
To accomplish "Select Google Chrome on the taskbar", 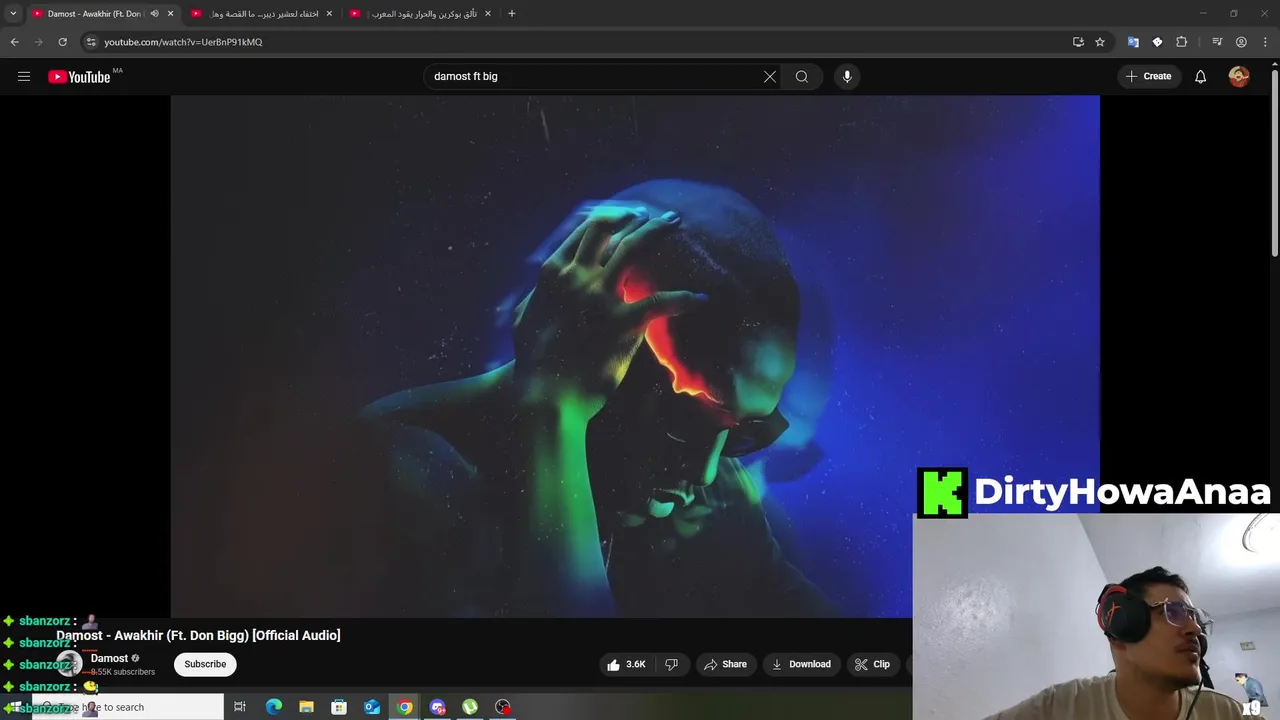I will [404, 707].
